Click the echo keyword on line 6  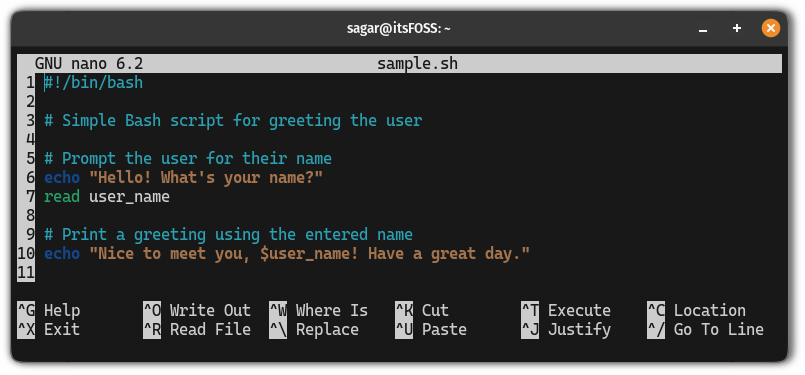click(62, 178)
